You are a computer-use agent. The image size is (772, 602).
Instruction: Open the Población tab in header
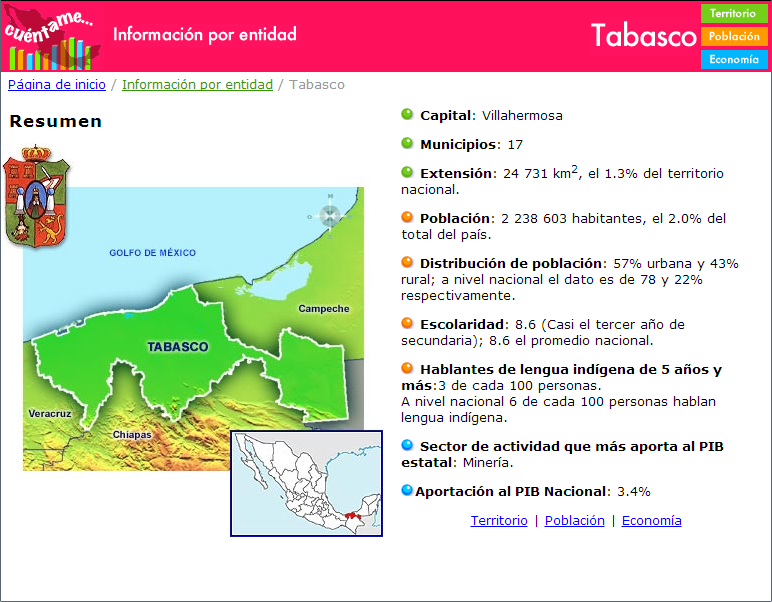[x=734, y=36]
